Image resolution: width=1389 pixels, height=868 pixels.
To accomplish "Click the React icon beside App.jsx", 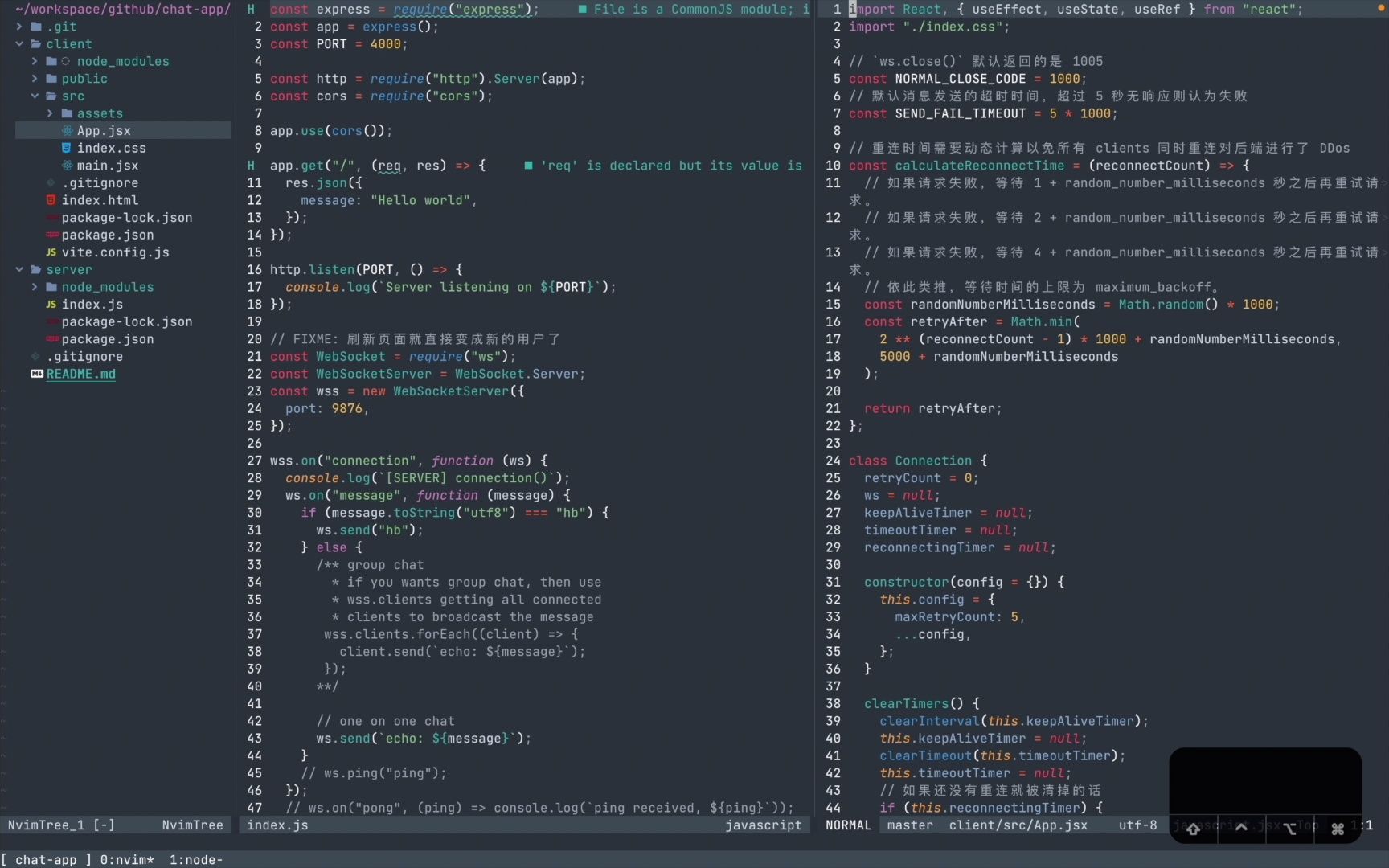I will pos(67,131).
